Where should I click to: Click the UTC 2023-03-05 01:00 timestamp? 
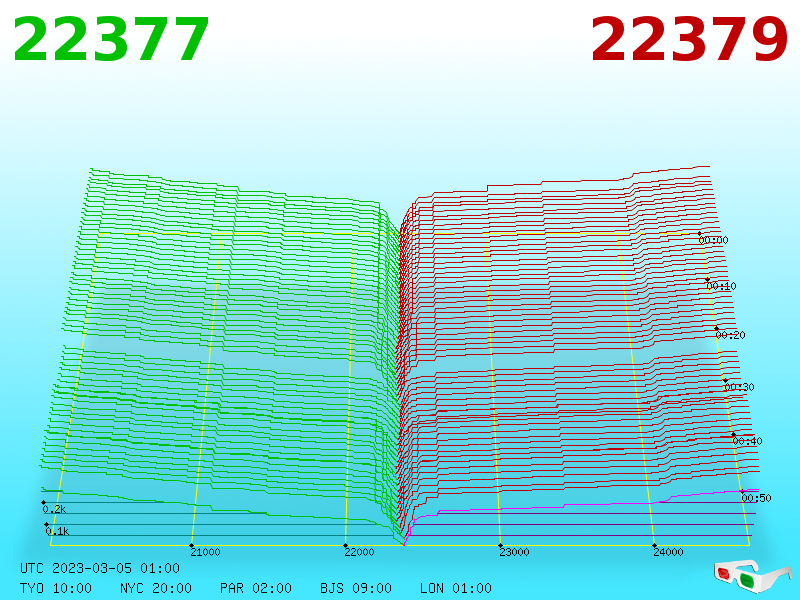pyautogui.click(x=100, y=568)
